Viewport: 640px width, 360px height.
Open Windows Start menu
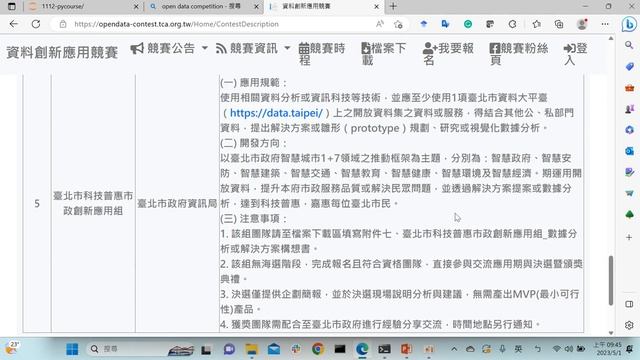tap(72, 349)
